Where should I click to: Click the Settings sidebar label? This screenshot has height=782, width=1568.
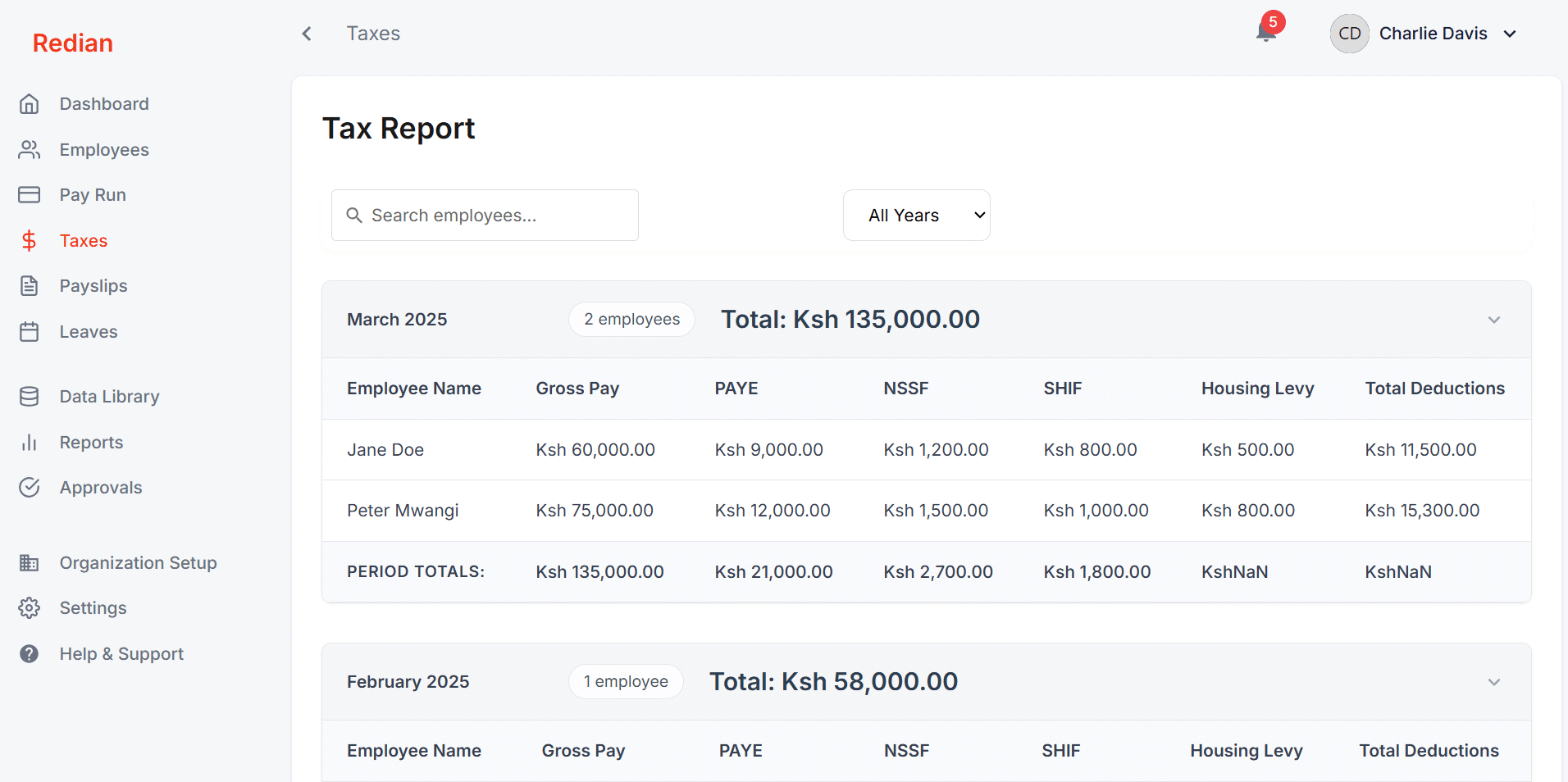[x=93, y=608]
